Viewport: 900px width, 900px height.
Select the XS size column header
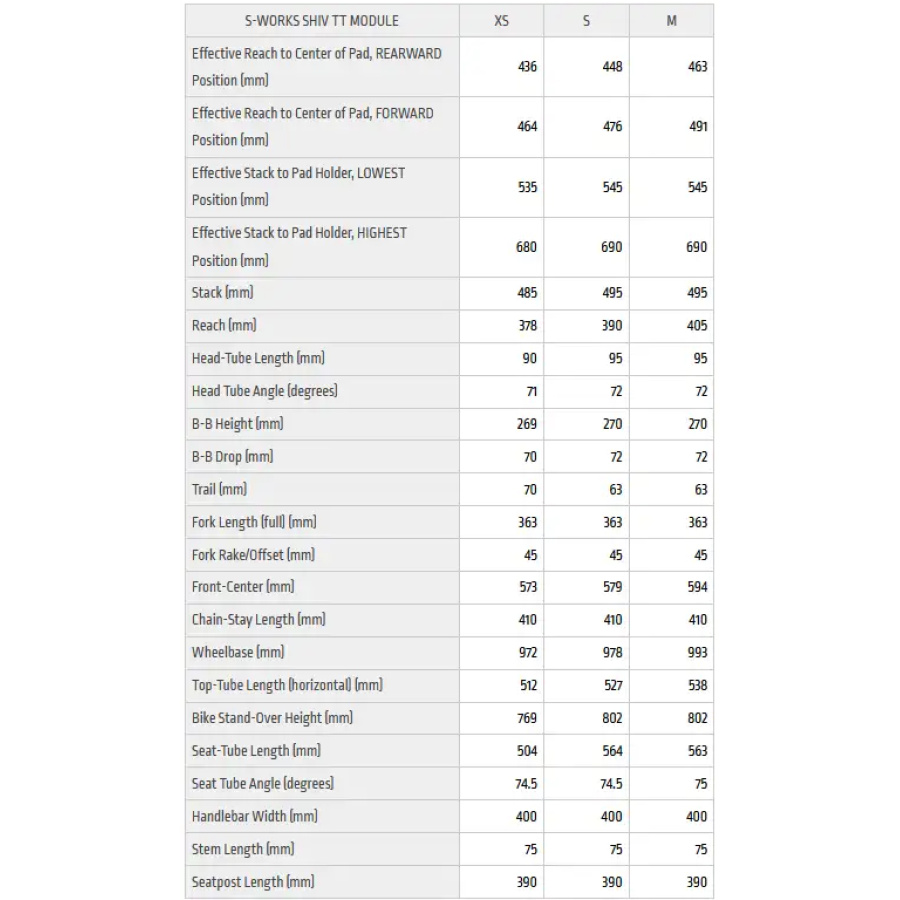(x=501, y=21)
